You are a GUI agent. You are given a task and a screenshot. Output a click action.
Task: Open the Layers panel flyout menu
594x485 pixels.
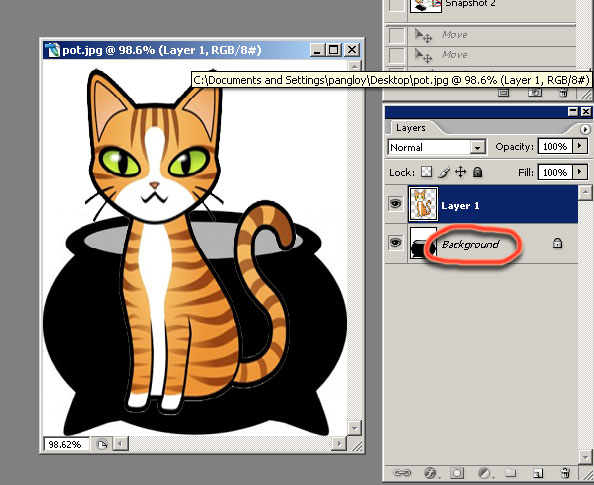(x=585, y=130)
